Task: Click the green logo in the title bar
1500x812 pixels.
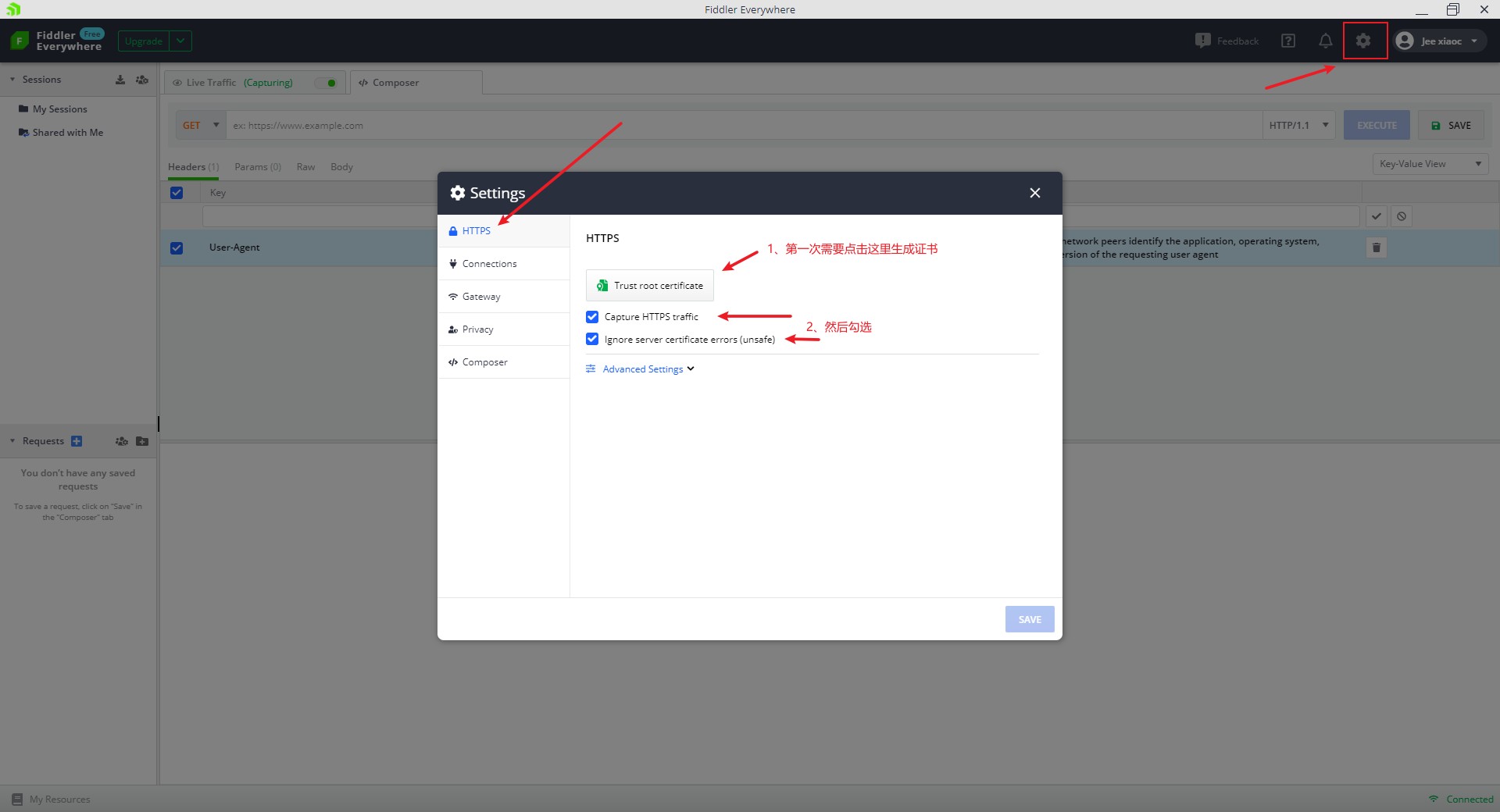Action: click(13, 9)
